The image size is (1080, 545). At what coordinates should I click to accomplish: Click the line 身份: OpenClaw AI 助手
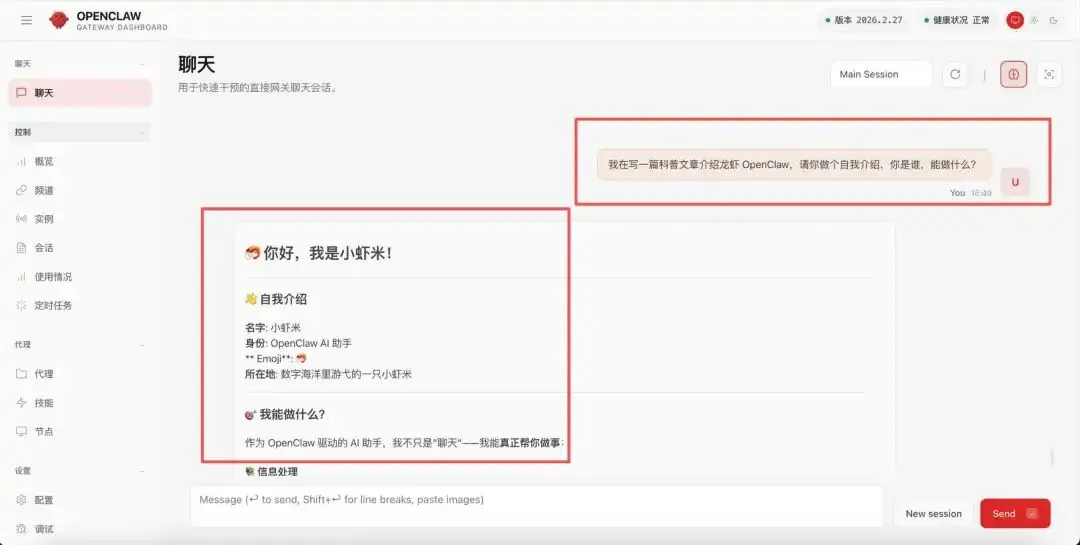[298, 343]
